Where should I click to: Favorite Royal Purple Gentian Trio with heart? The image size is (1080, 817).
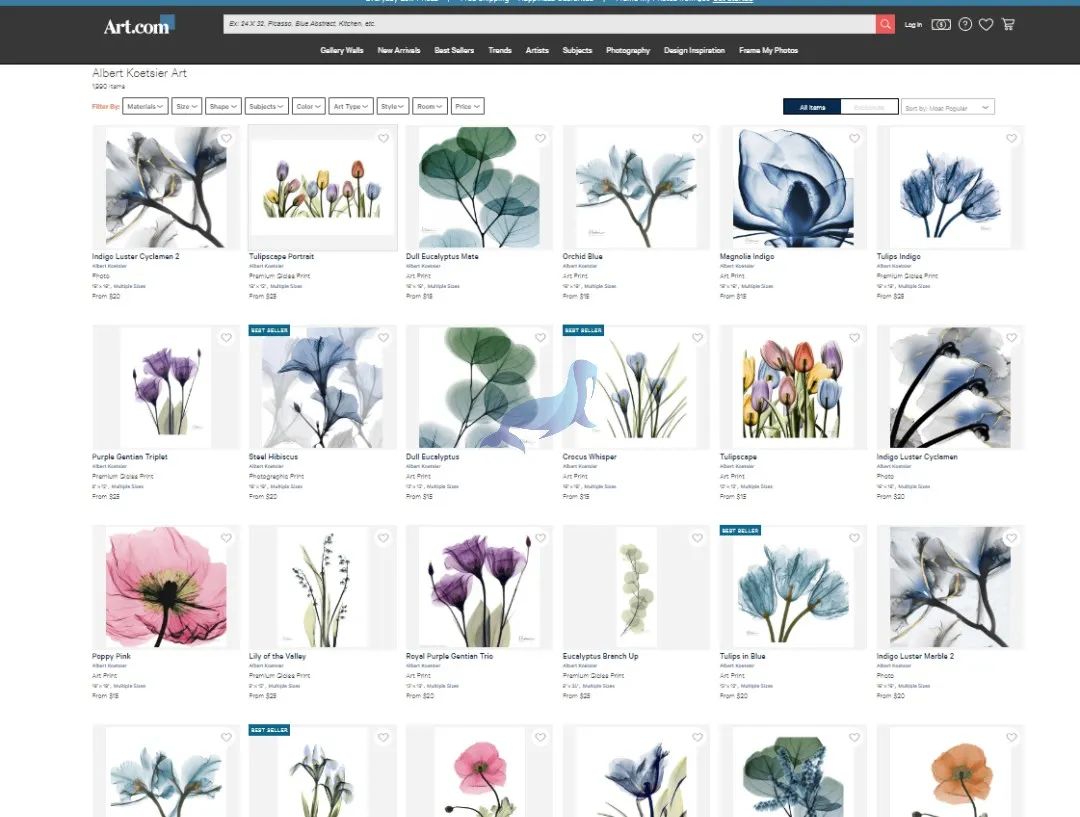click(x=540, y=538)
